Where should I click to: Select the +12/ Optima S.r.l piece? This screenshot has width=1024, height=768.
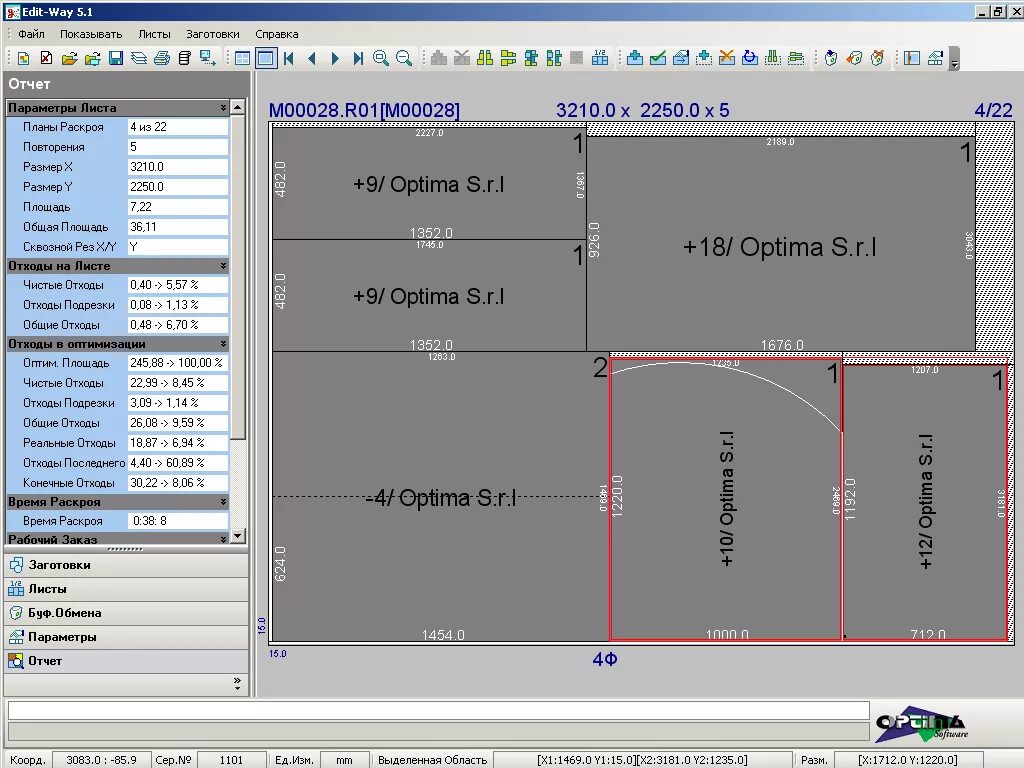pyautogui.click(x=925, y=502)
